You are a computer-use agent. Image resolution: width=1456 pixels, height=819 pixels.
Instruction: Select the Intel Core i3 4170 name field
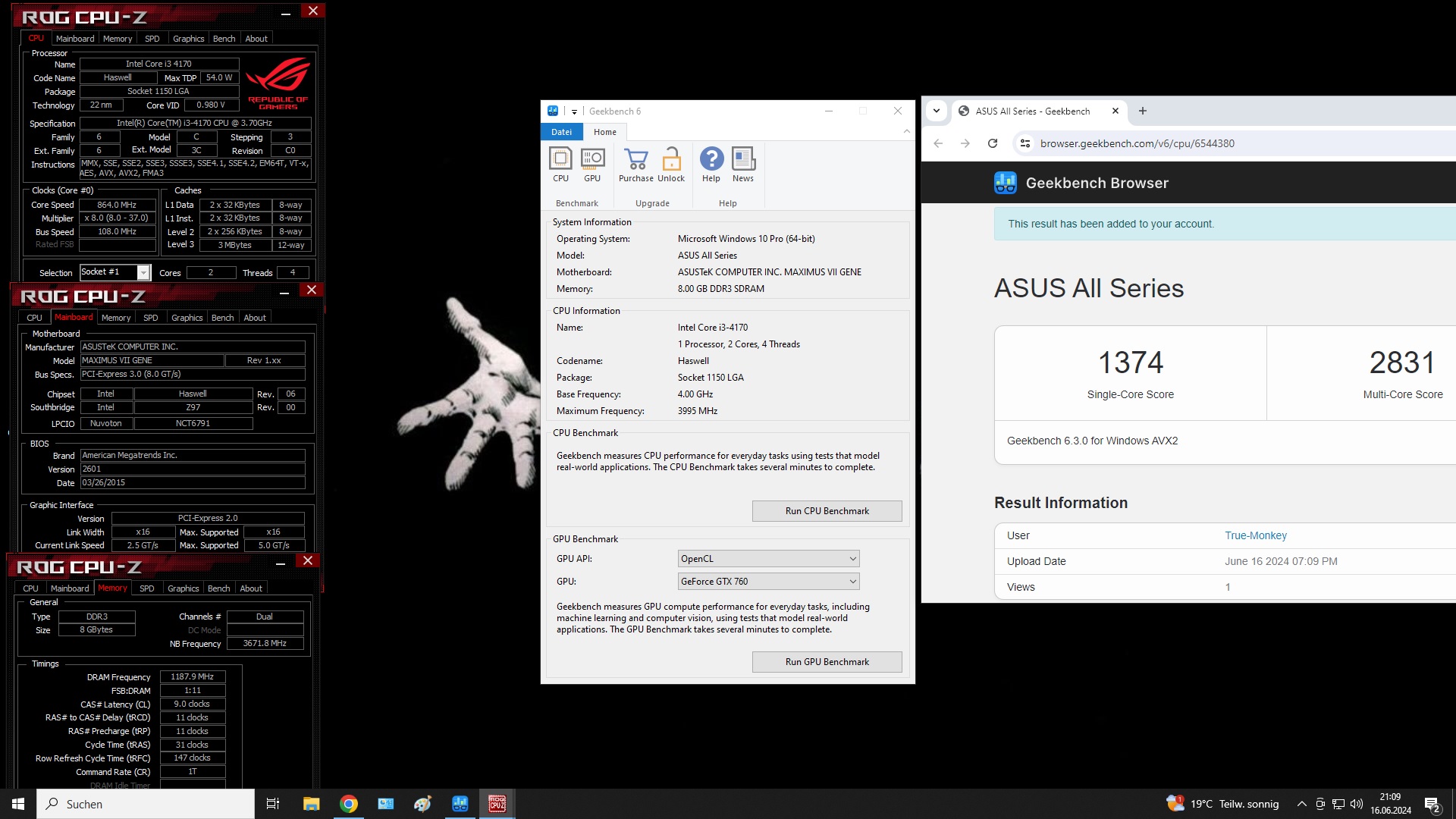(x=158, y=64)
